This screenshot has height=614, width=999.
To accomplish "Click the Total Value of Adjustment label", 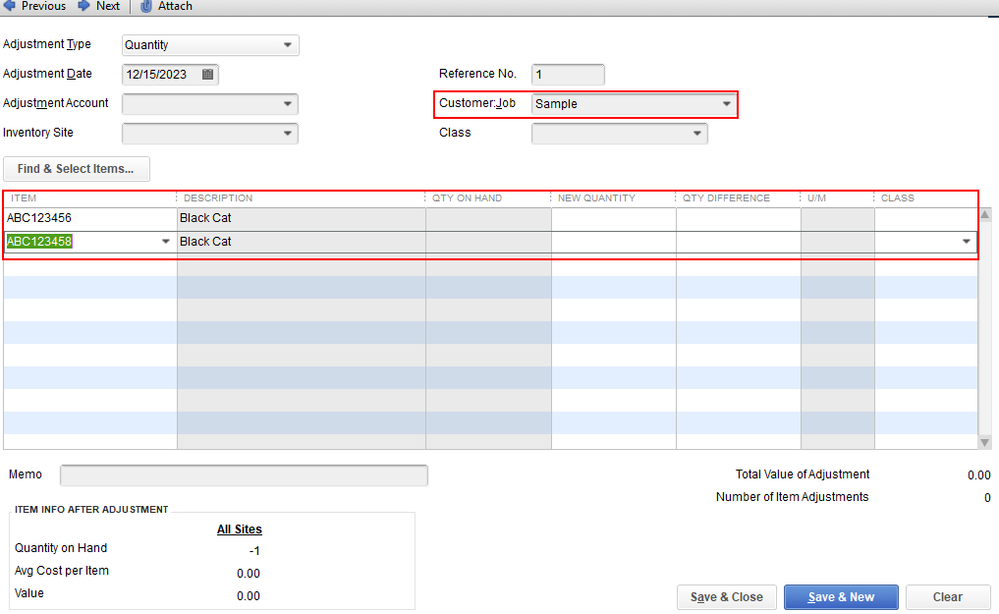I will 802,475.
